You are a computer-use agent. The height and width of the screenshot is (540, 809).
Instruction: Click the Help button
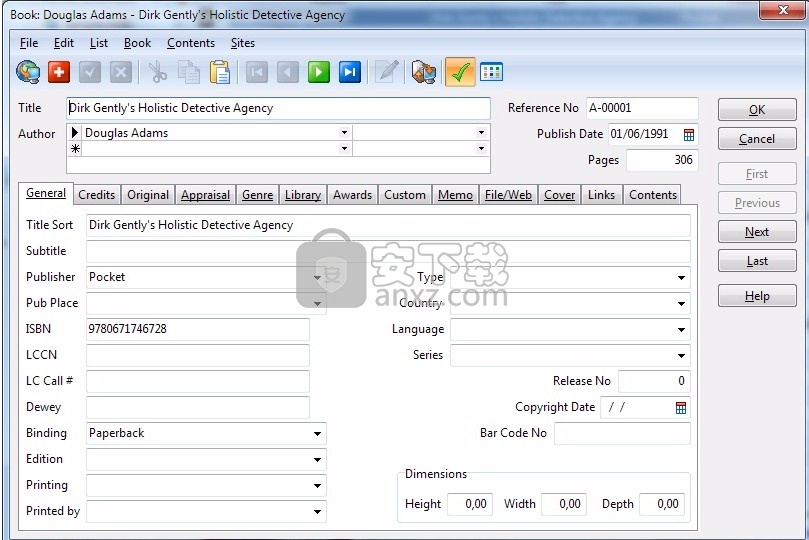tap(757, 296)
